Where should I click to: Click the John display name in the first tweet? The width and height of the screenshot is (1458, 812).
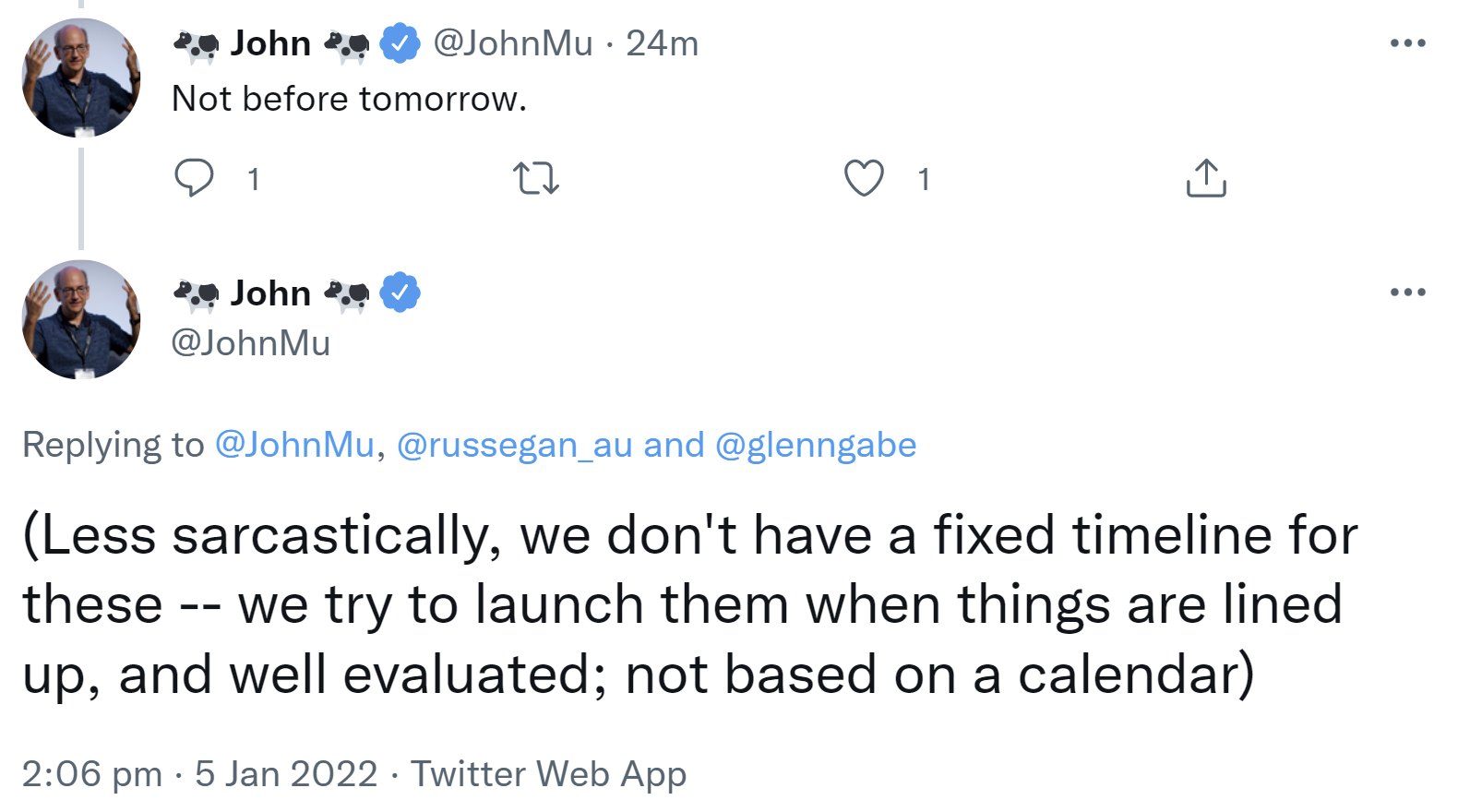click(x=270, y=43)
